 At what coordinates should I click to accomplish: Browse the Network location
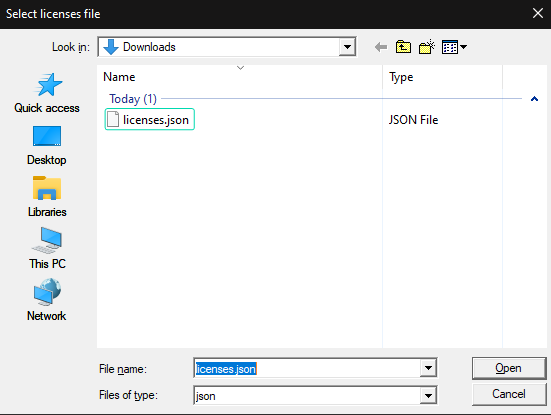click(47, 300)
